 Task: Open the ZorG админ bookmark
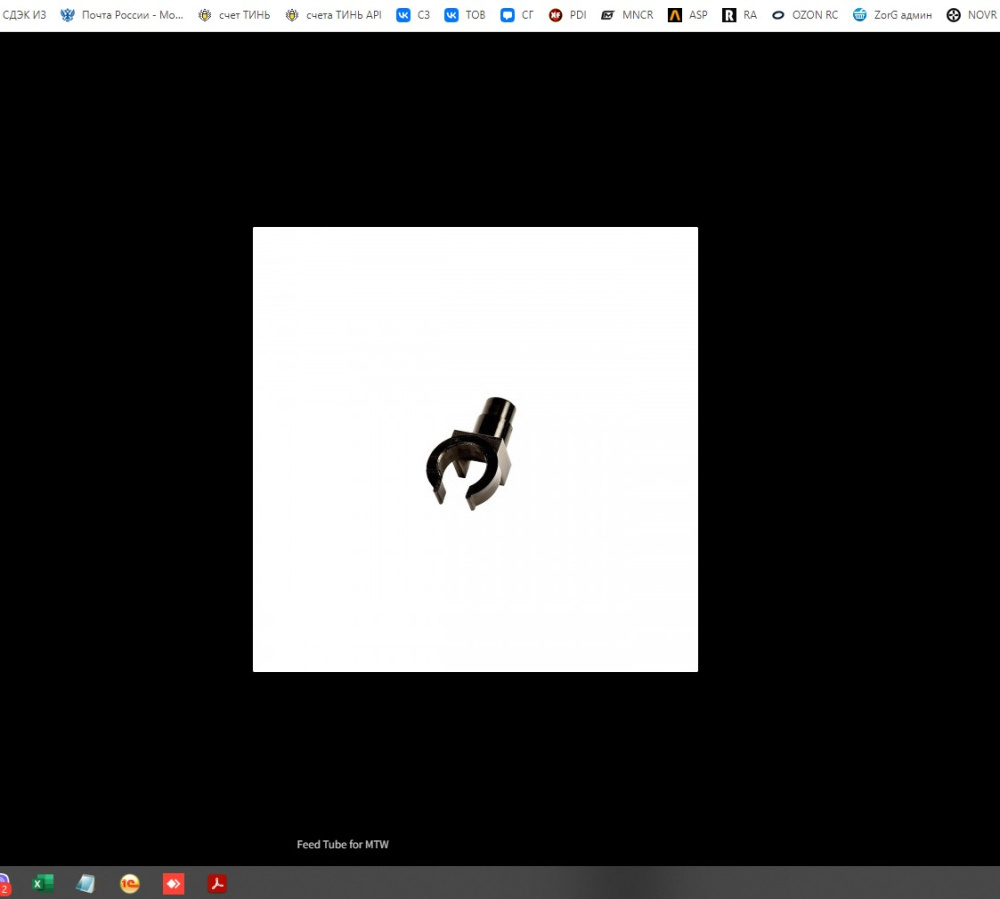892,15
